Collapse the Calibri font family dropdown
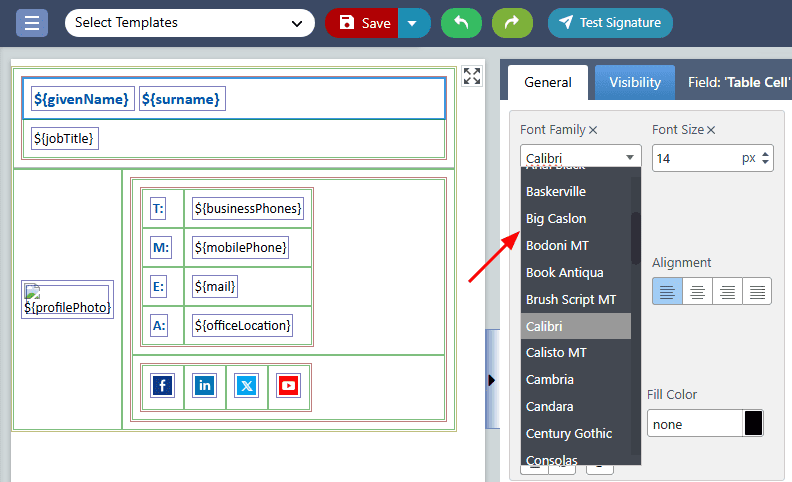The height and width of the screenshot is (482, 792). (x=580, y=157)
